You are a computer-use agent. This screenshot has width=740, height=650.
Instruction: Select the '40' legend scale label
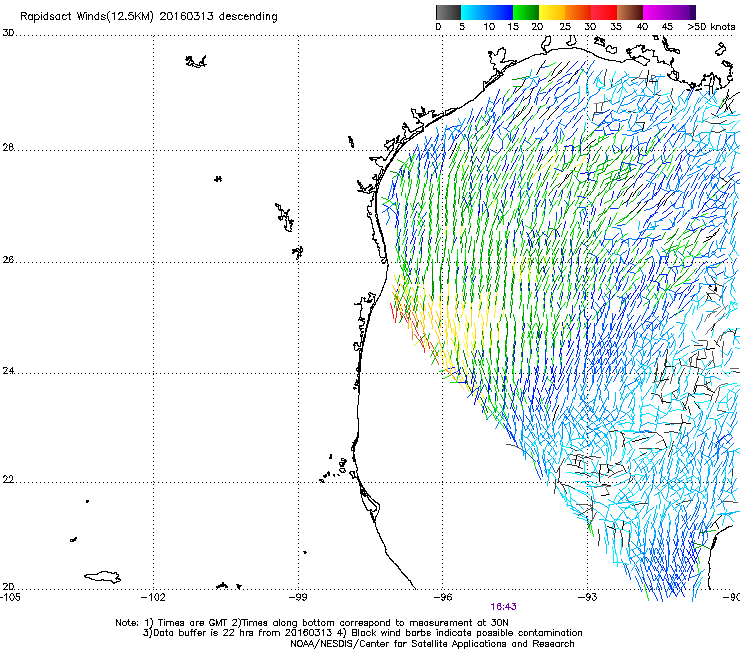click(x=642, y=27)
